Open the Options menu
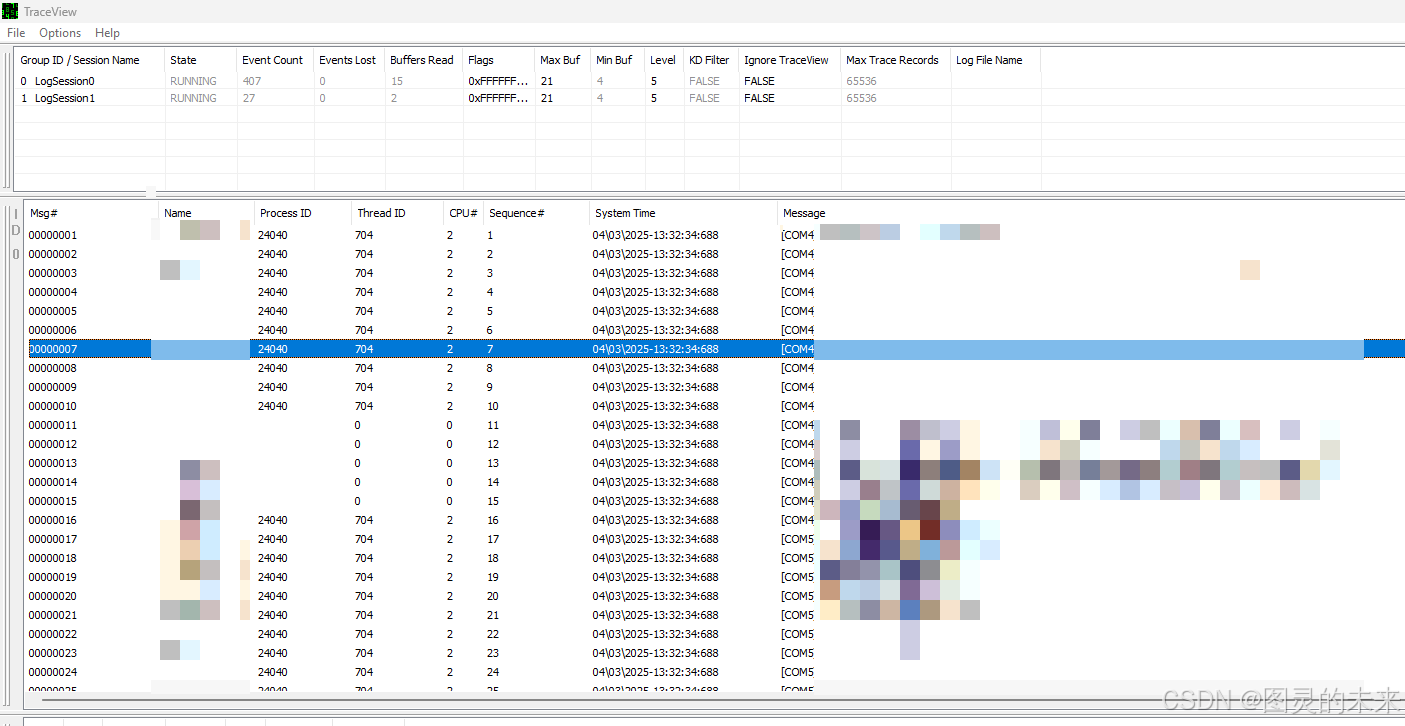Image resolution: width=1405 pixels, height=726 pixels. 59,32
